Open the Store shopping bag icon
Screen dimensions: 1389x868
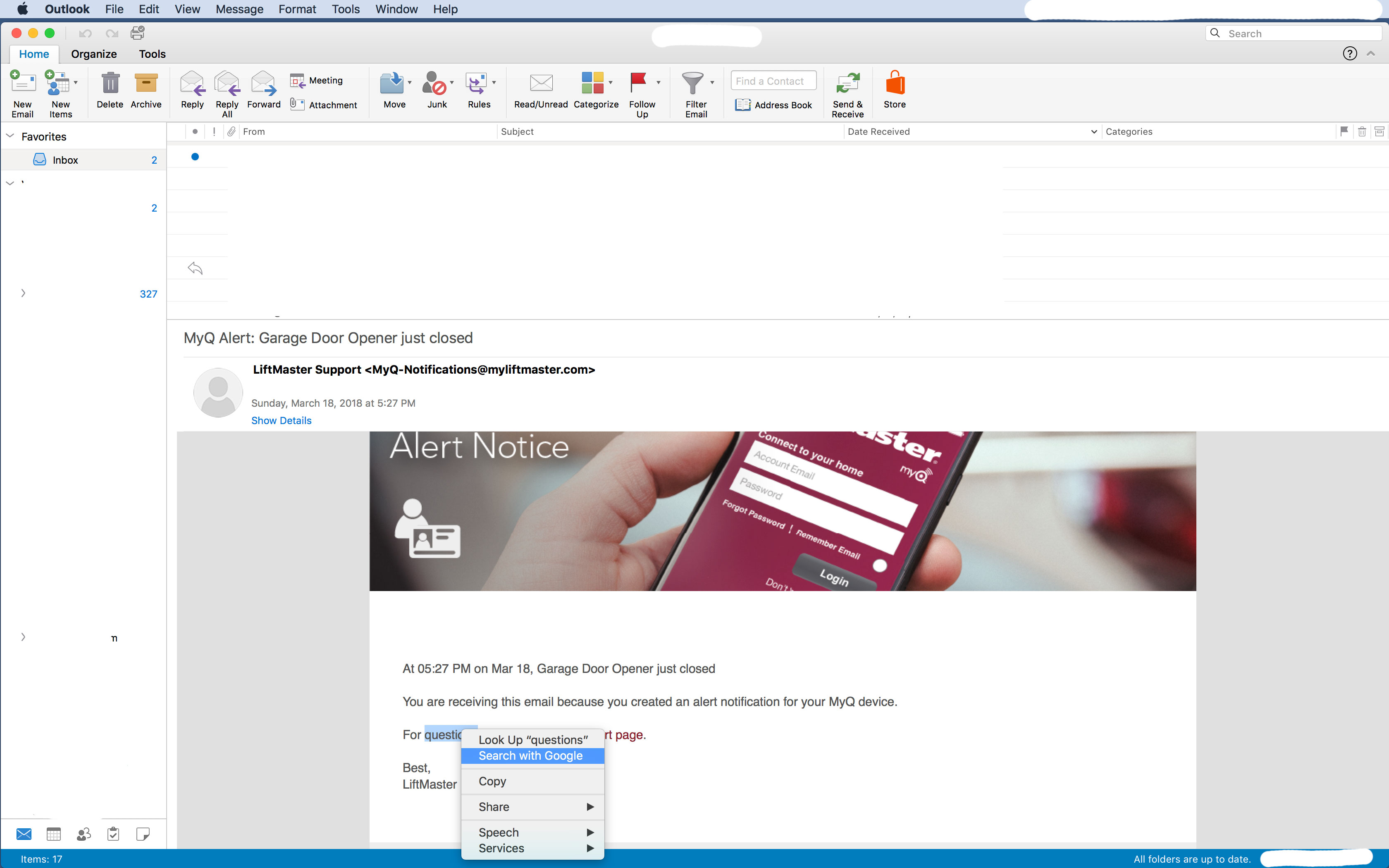coord(895,83)
